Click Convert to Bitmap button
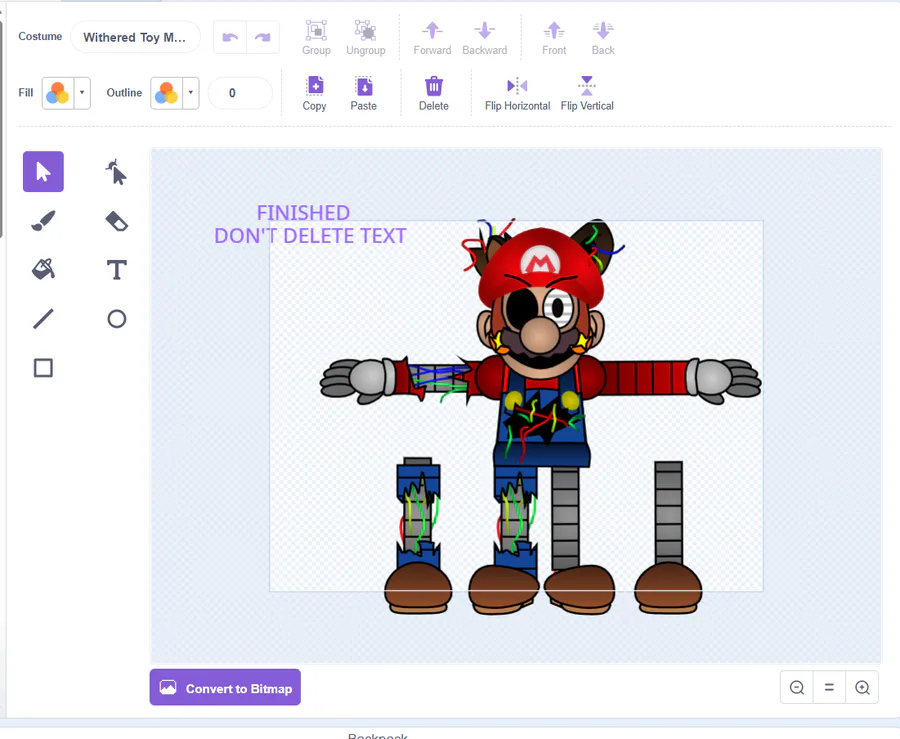Screen dimensions: 900x739 pos(225,687)
